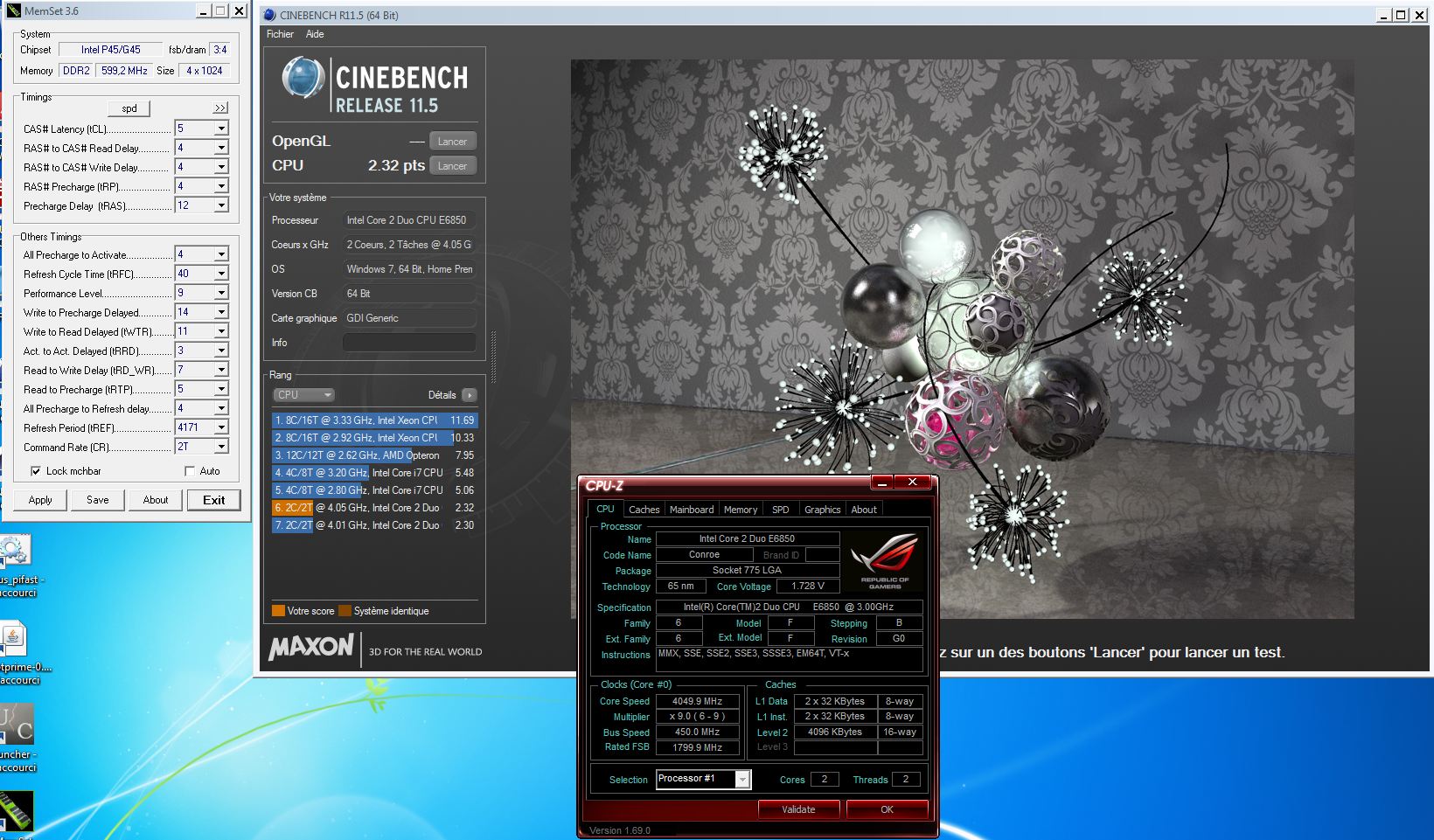Select ranking row 2C/2T @ 4.05 GHz Core 2 Duo
The image size is (1434, 840).
(374, 508)
